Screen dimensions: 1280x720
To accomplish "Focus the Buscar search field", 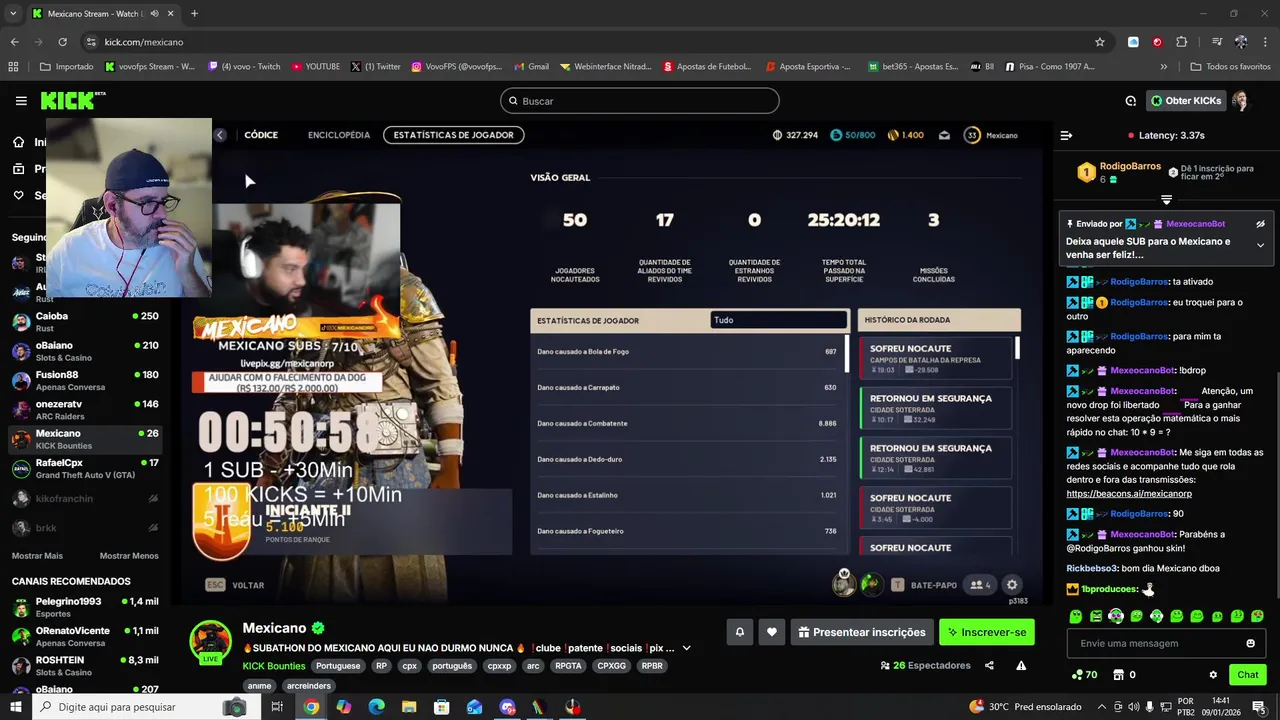I will pos(640,101).
